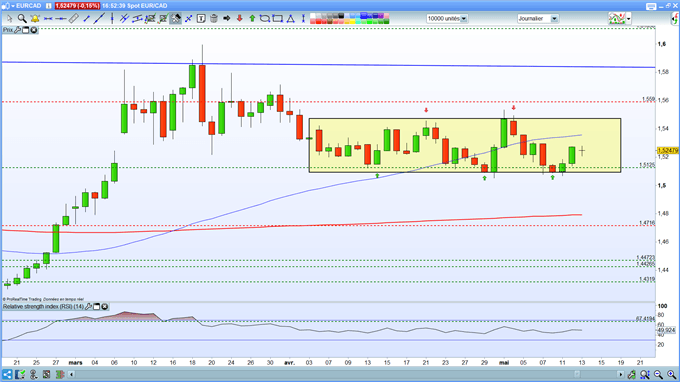Select the rectangle drawing tool
The width and height of the screenshot is (680, 382).
tap(277, 18)
